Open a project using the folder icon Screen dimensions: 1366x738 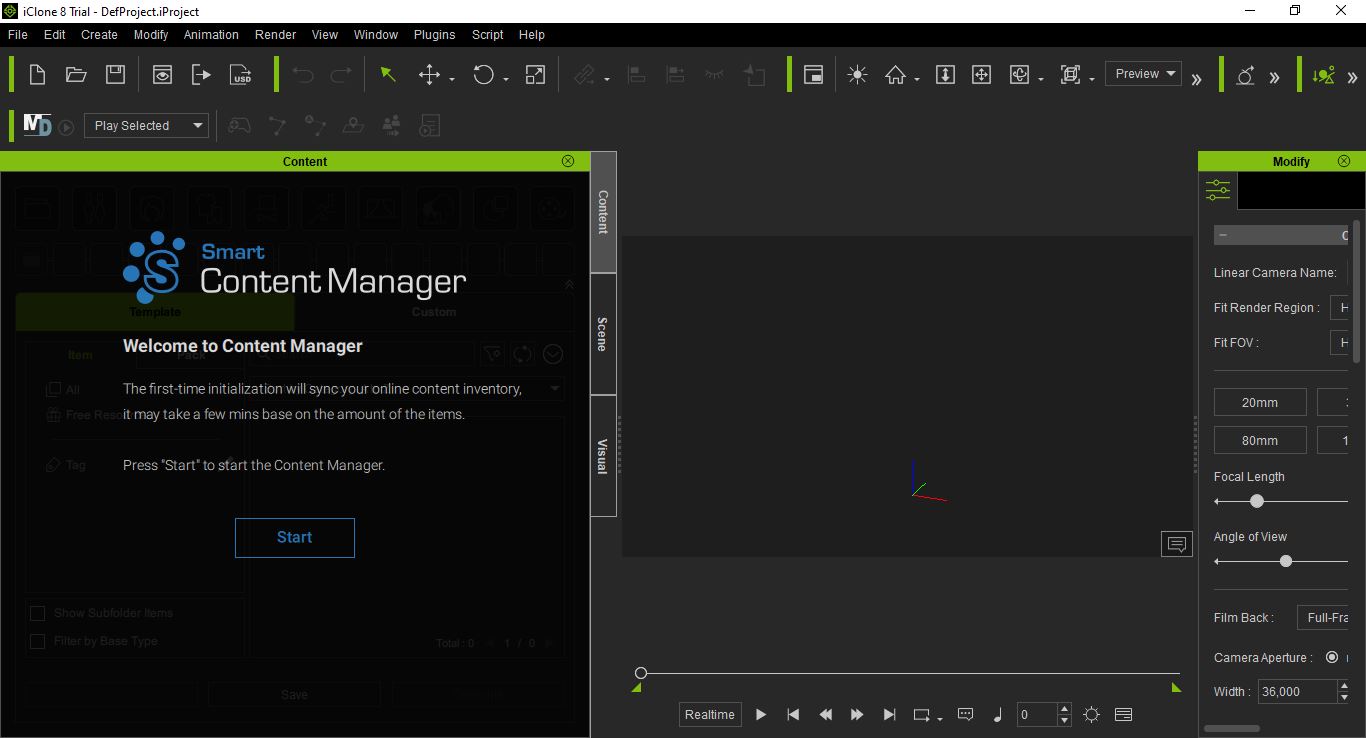point(76,74)
